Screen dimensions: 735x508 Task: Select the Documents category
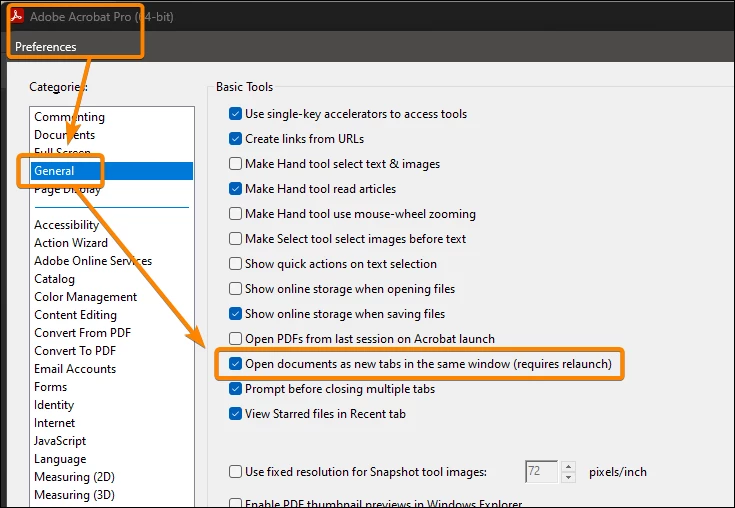coord(65,135)
